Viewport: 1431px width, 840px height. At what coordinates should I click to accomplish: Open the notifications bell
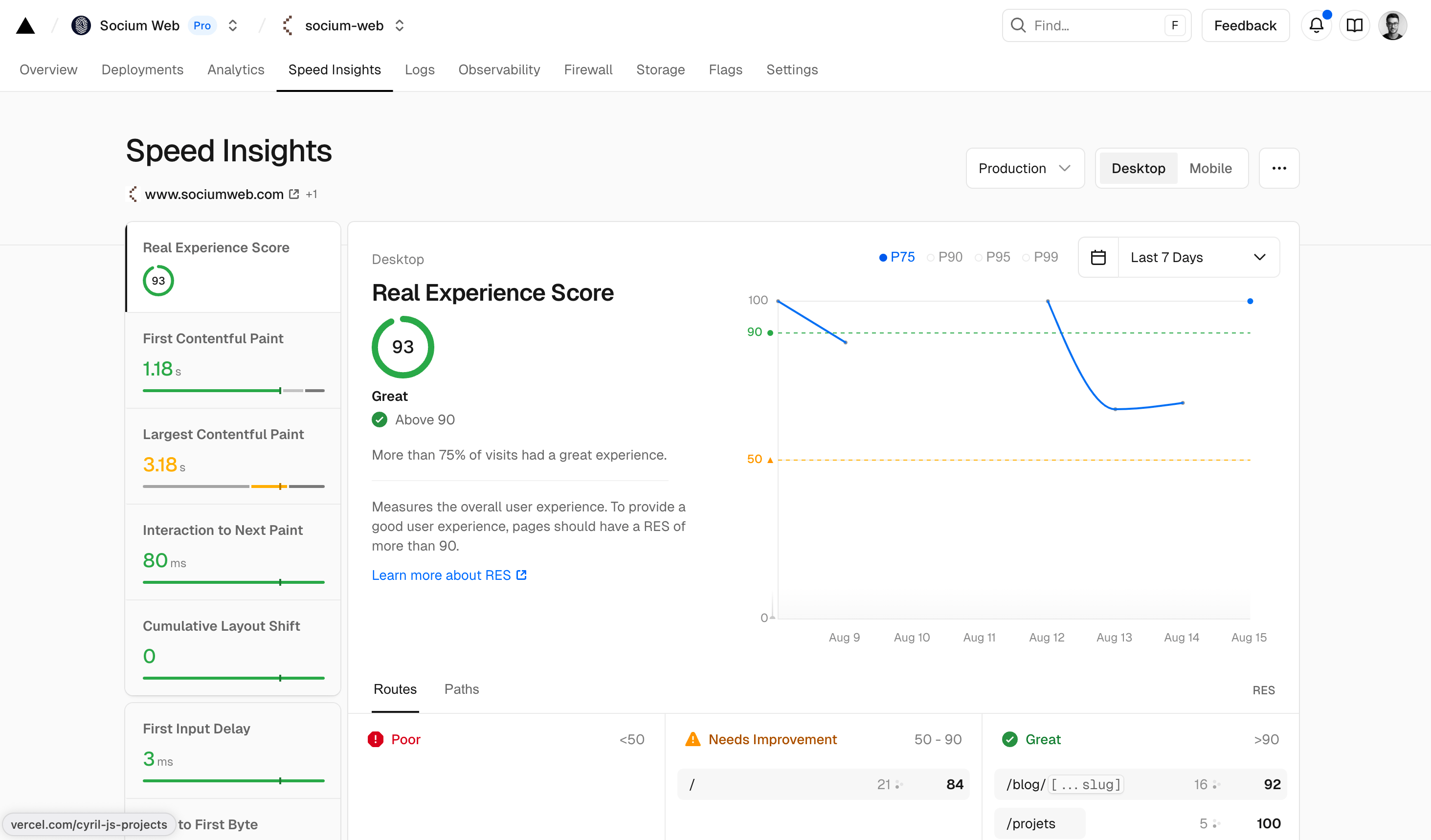[1316, 25]
